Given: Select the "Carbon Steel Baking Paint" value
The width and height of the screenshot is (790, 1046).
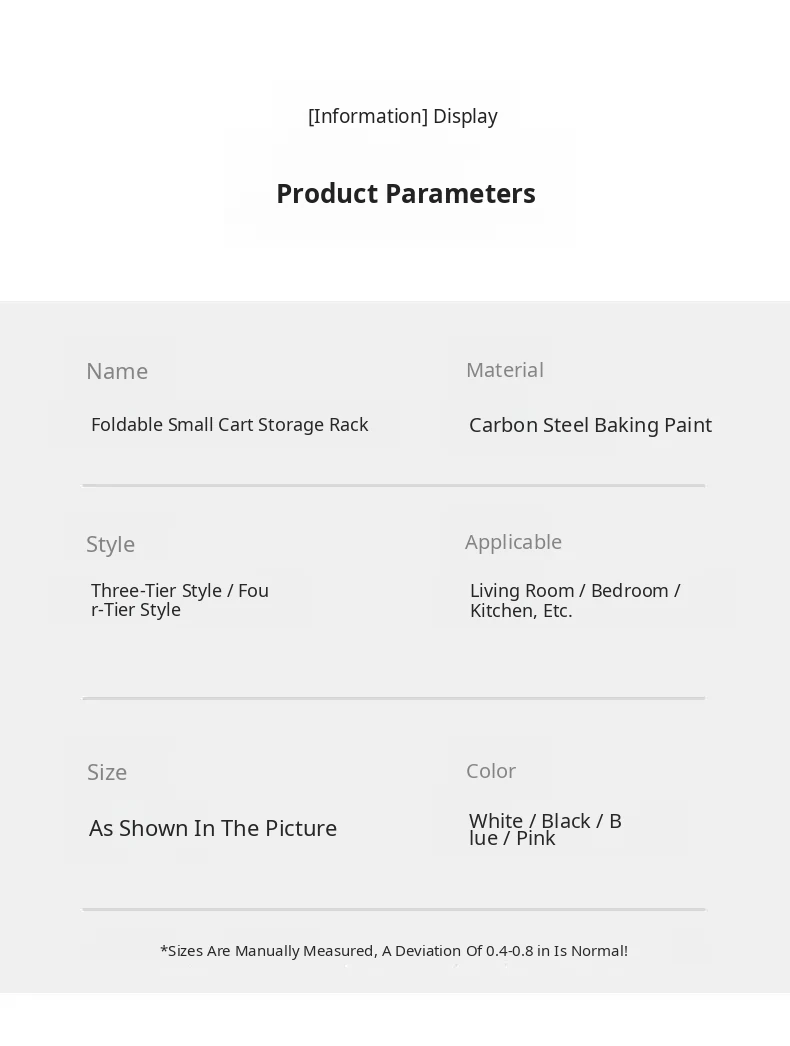Looking at the screenshot, I should point(590,425).
